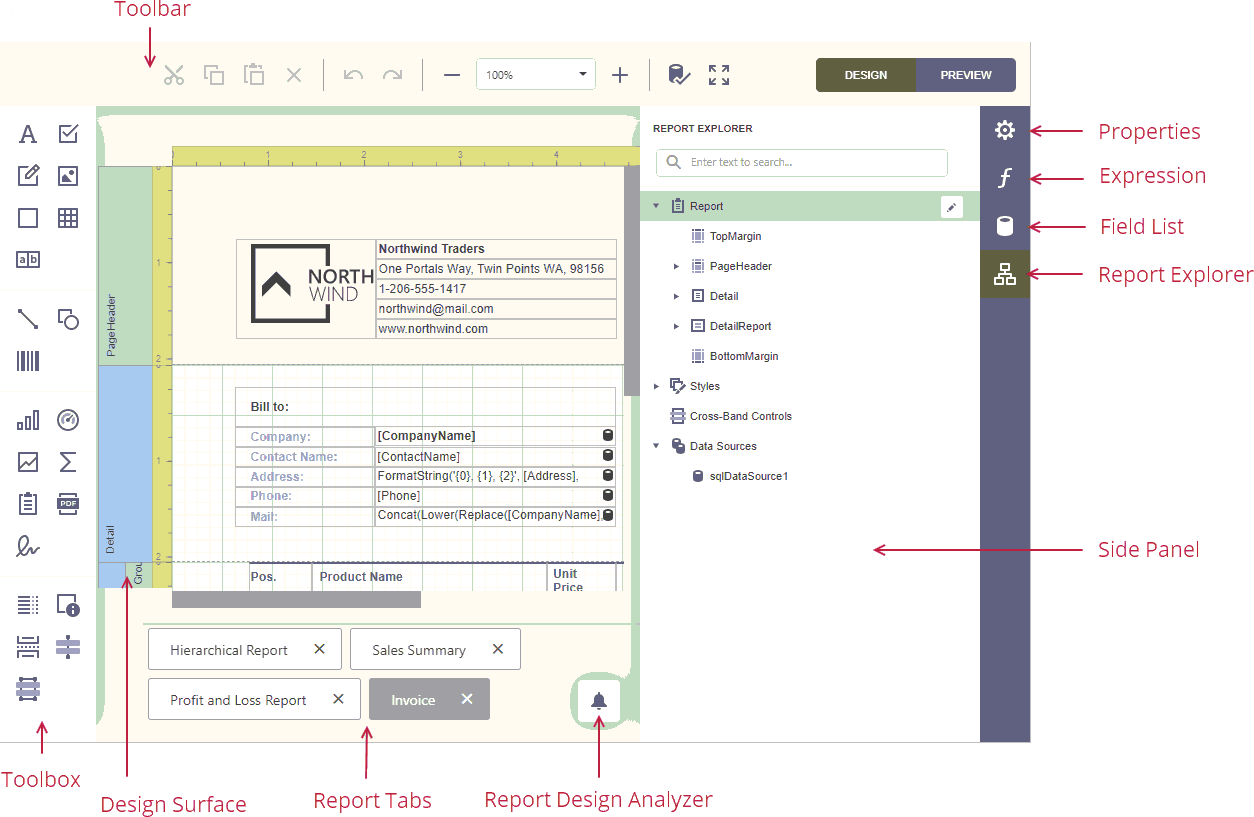This screenshot has height=817, width=1254.
Task: Pick the Barcode control from toolbox
Action: 28,361
